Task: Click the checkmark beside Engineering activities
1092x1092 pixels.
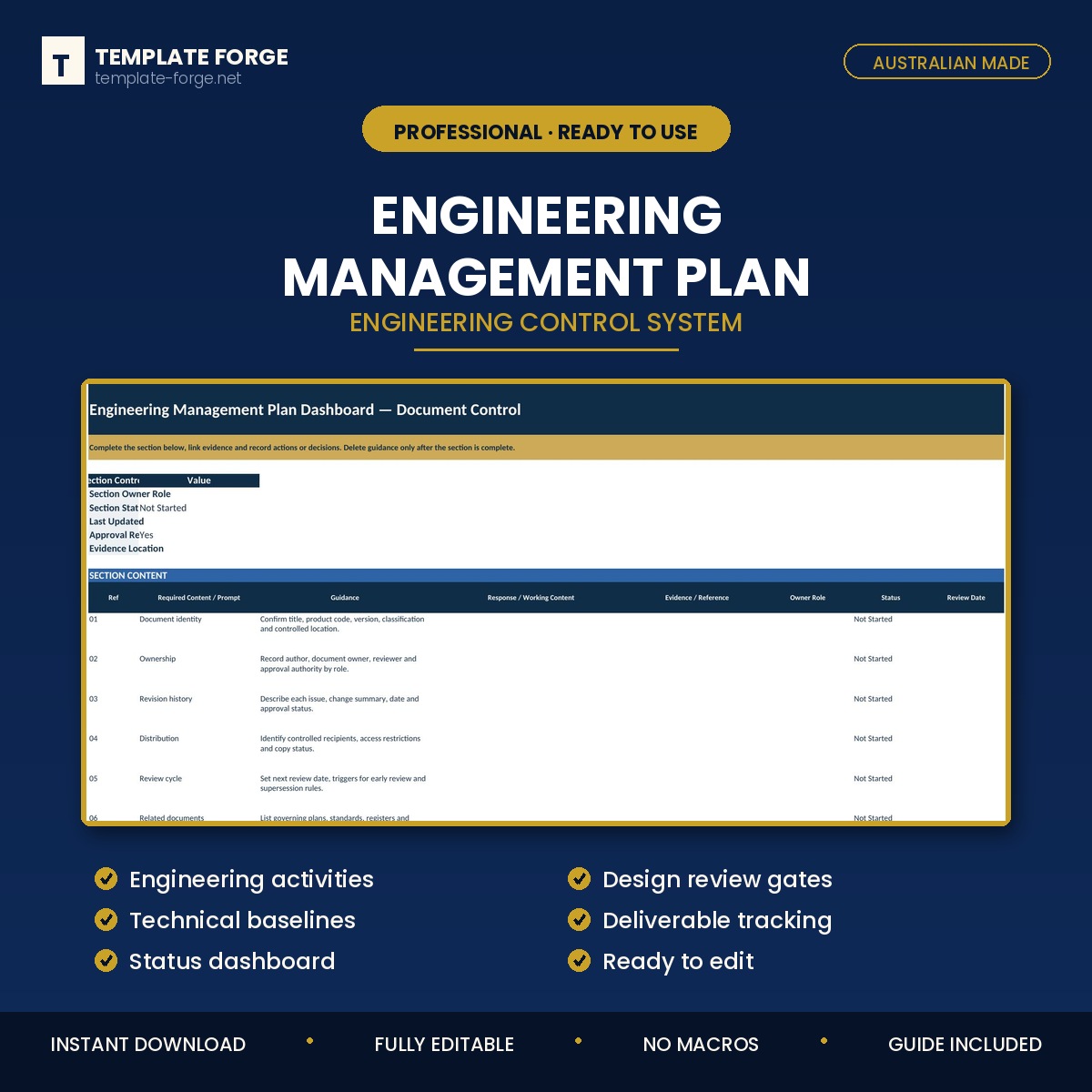Action: [106, 878]
